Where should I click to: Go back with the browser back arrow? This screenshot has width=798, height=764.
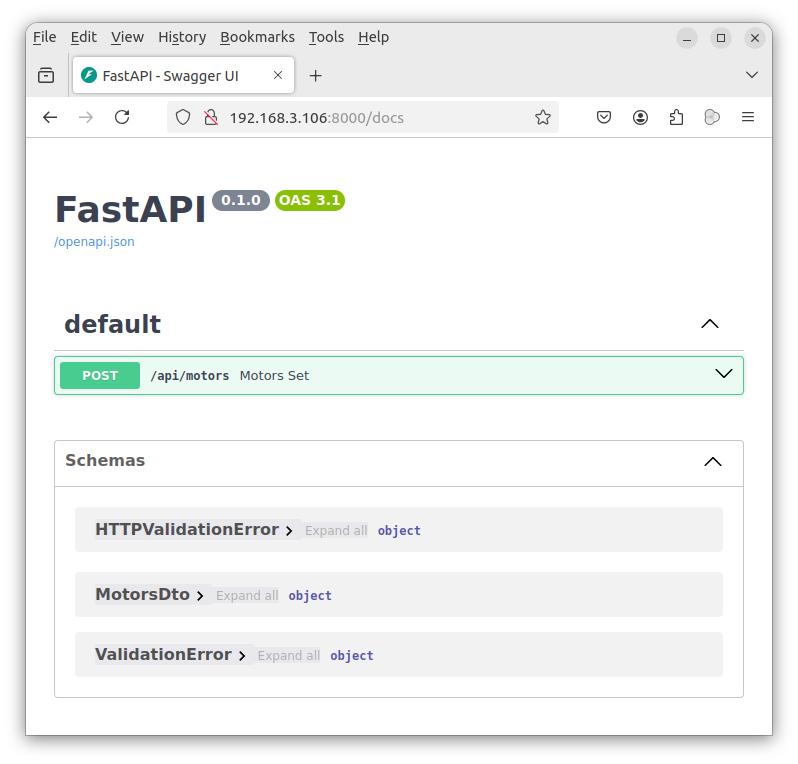pyautogui.click(x=50, y=118)
